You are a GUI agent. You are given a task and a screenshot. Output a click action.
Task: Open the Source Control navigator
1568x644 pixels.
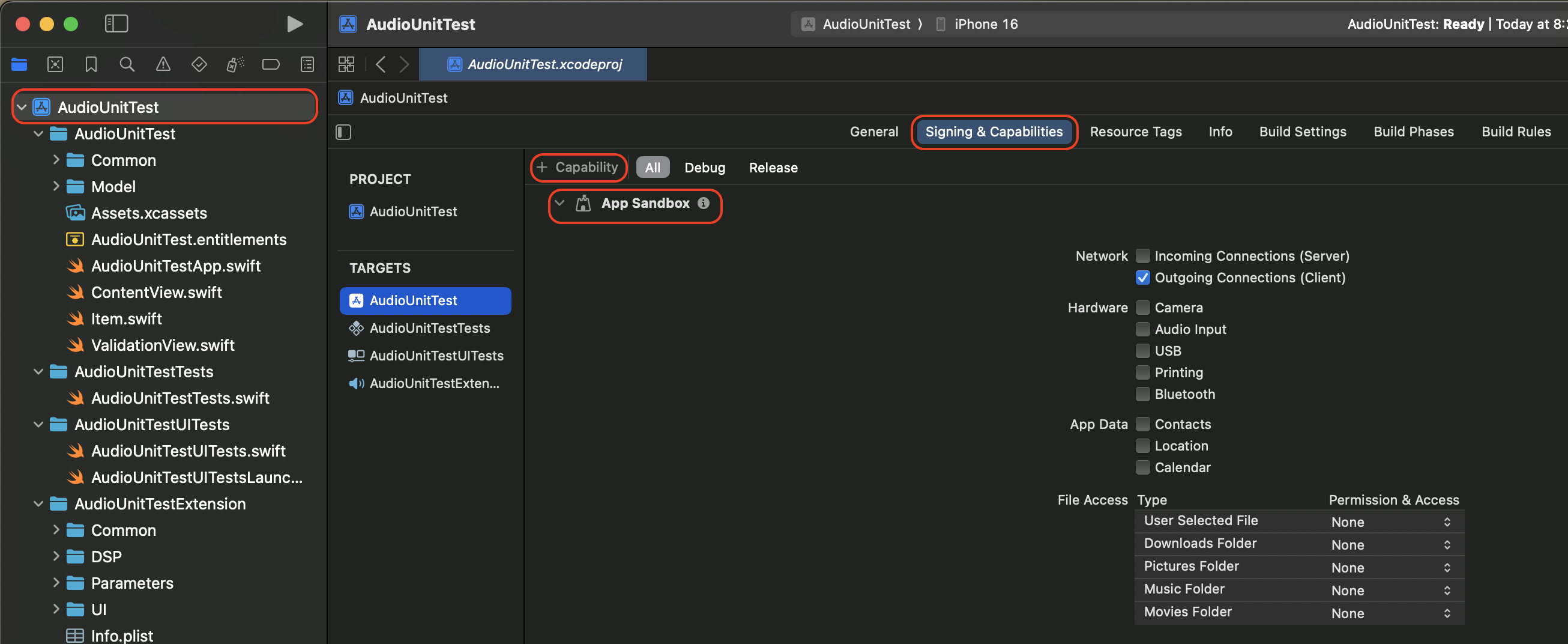(x=55, y=64)
